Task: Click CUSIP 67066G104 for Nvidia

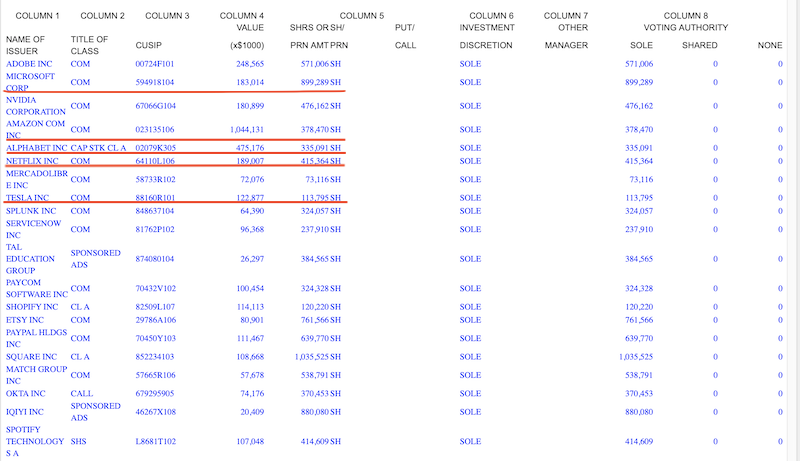Action: click(156, 106)
